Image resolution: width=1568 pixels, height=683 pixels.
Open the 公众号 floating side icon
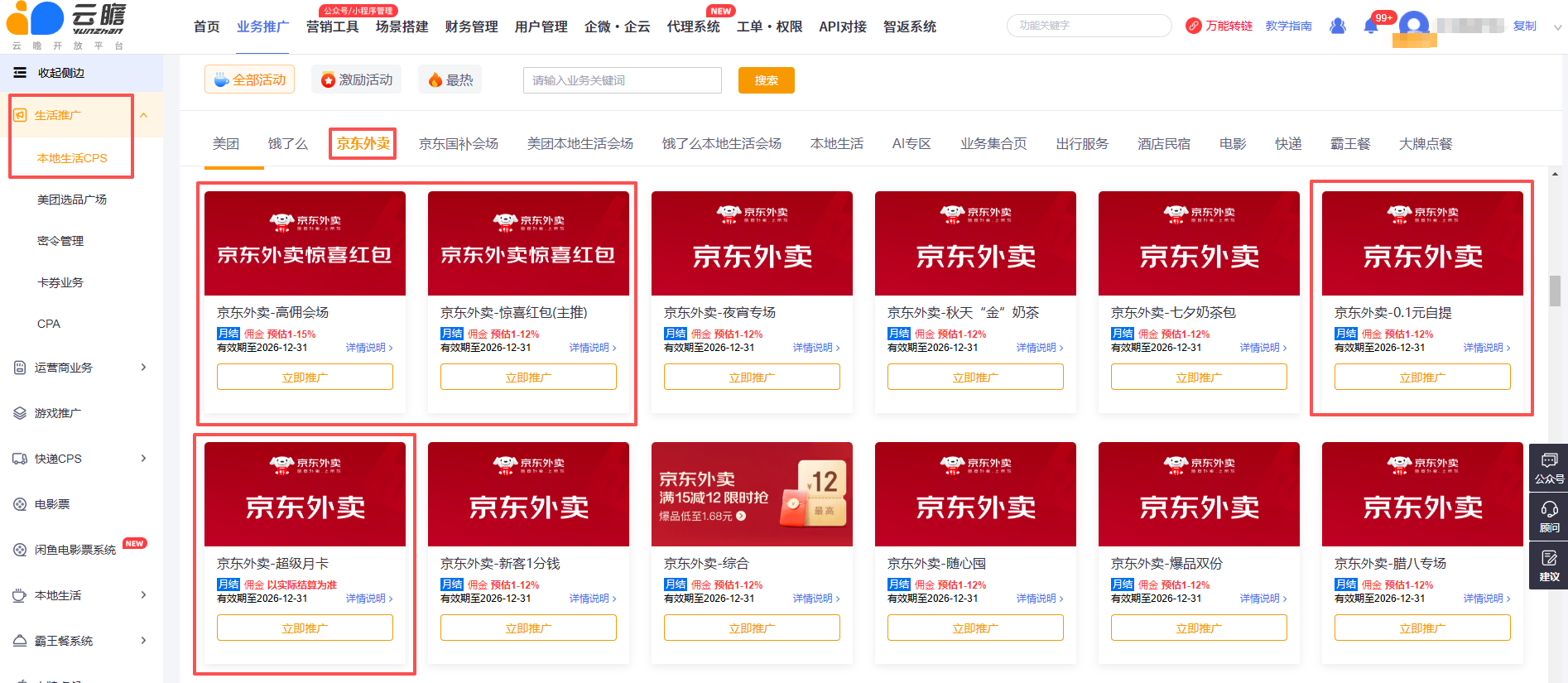pos(1549,466)
